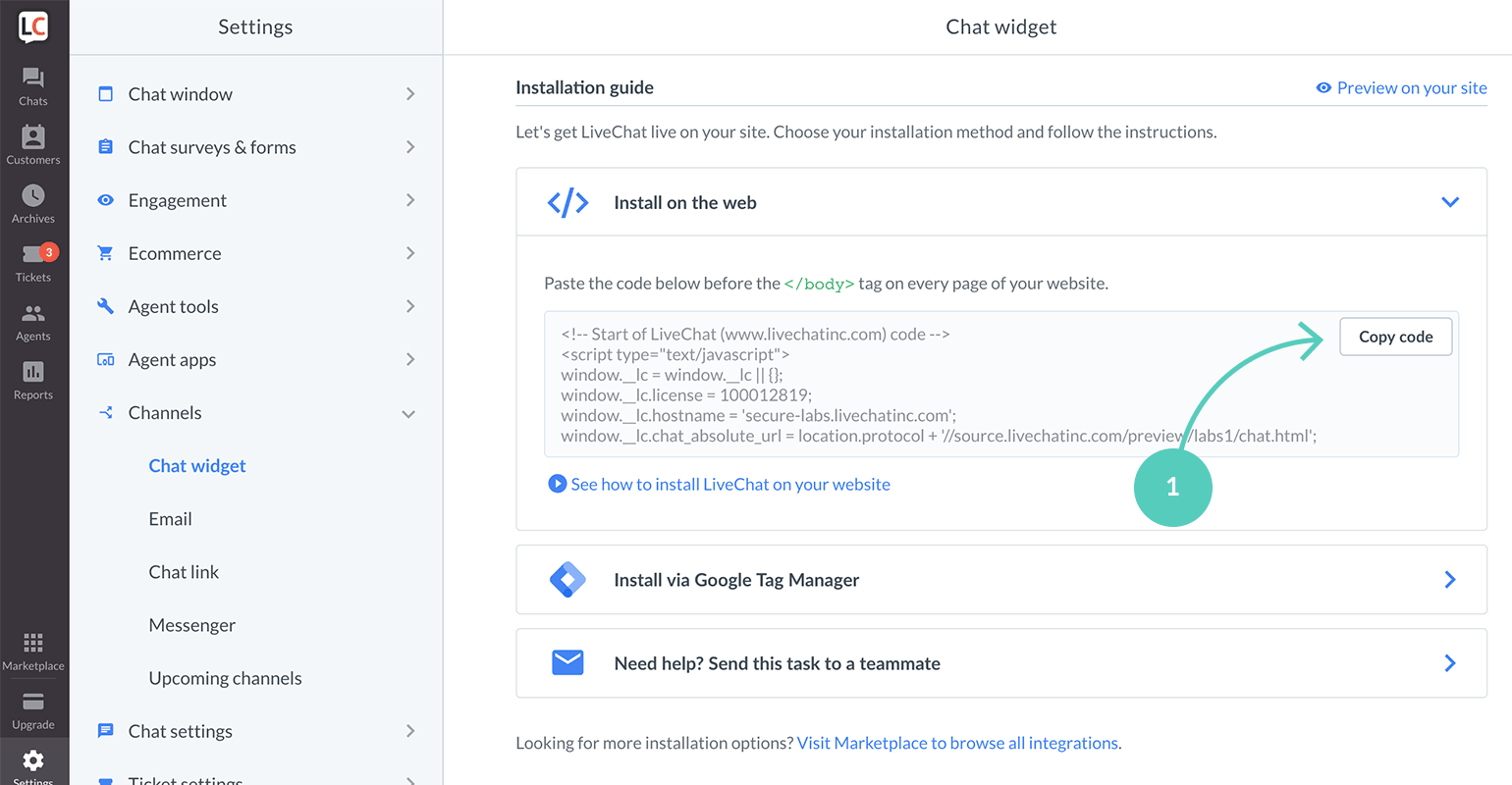1512x785 pixels.
Task: Expand the Agent tools chevron
Action: tap(410, 306)
